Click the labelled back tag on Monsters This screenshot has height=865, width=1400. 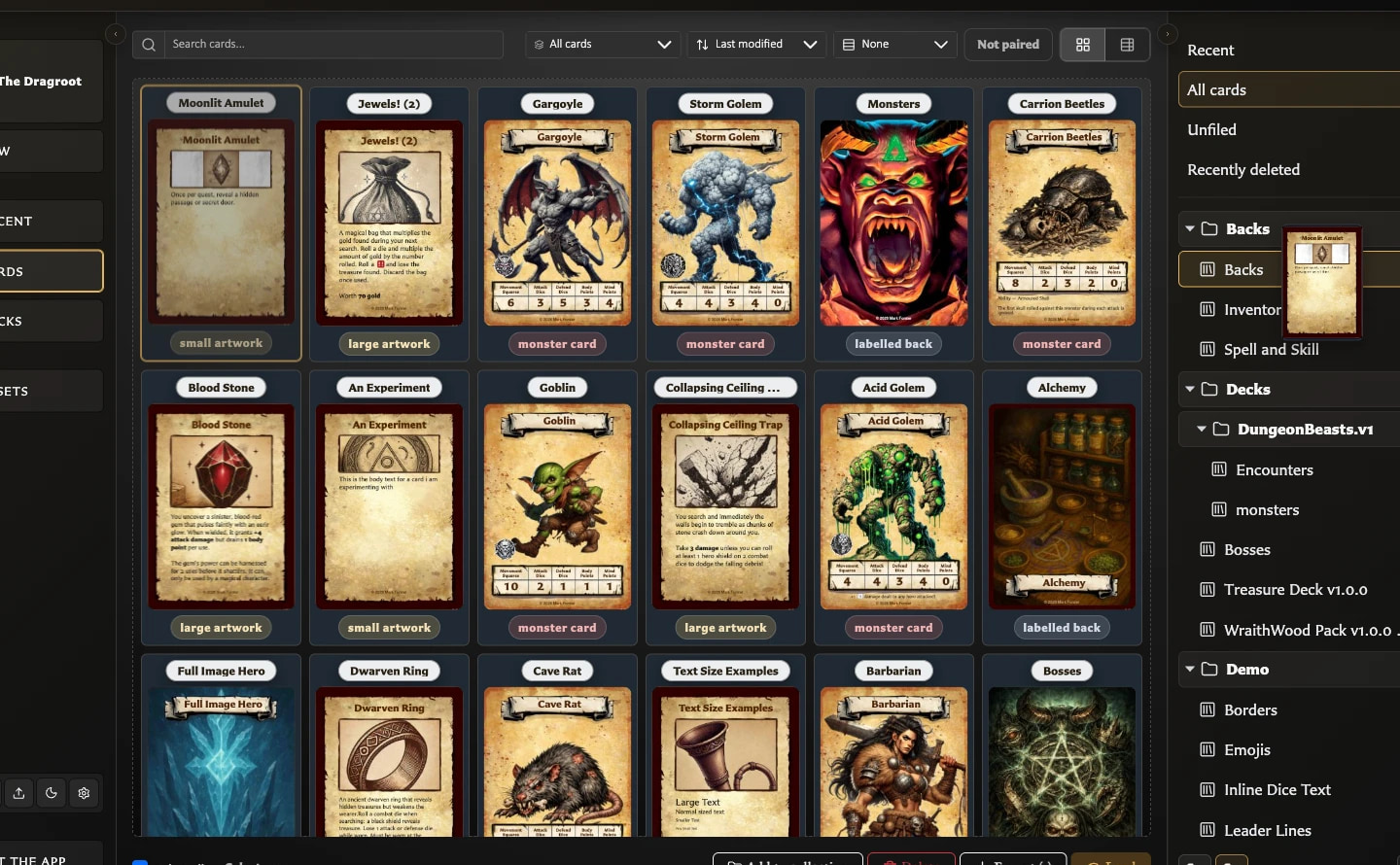pos(893,344)
